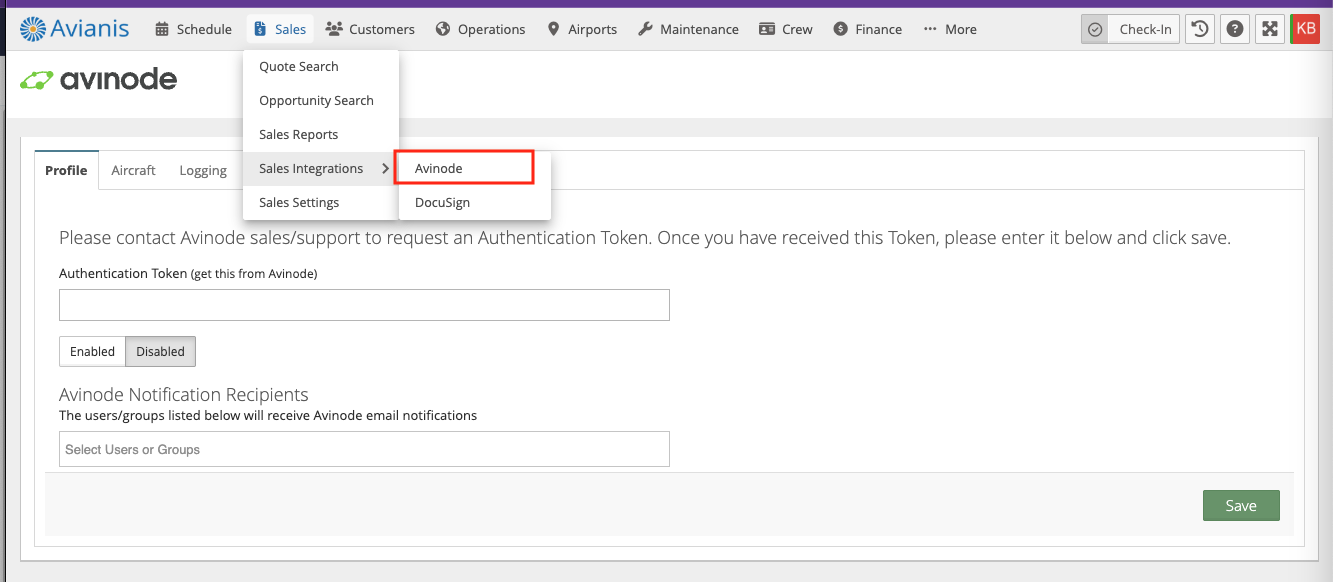Open the history clock icon

(1200, 29)
